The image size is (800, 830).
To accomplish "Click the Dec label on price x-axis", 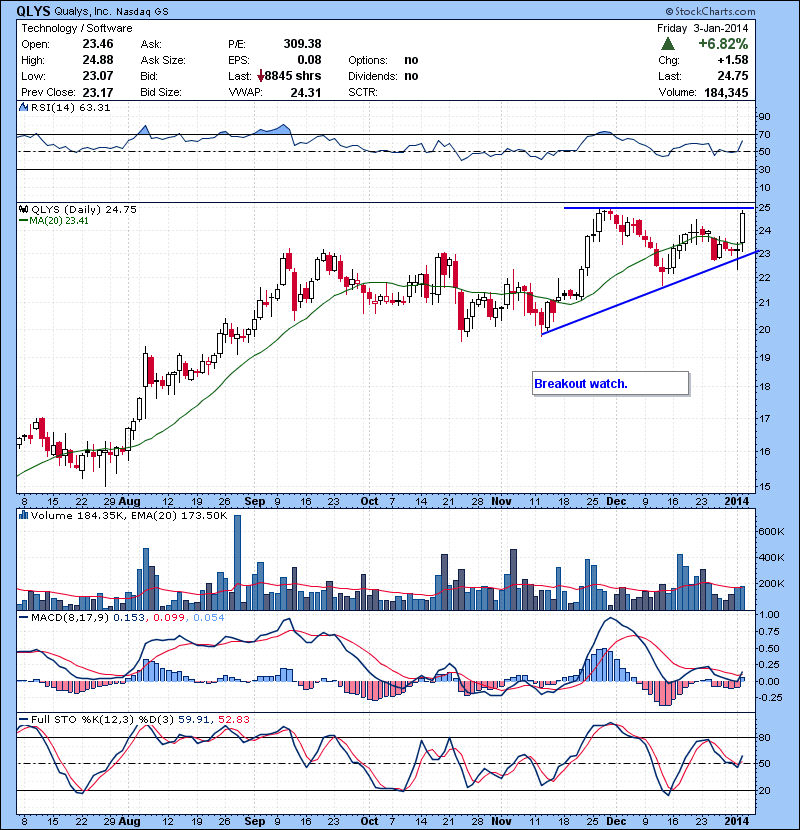I will tap(616, 501).
